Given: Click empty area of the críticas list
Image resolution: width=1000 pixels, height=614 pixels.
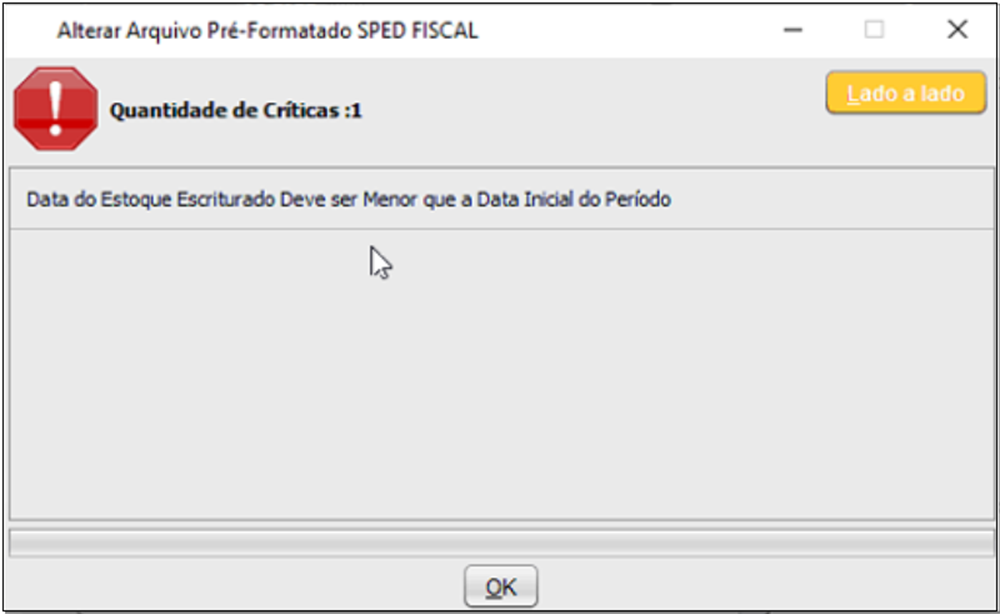Looking at the screenshot, I should point(502,373).
